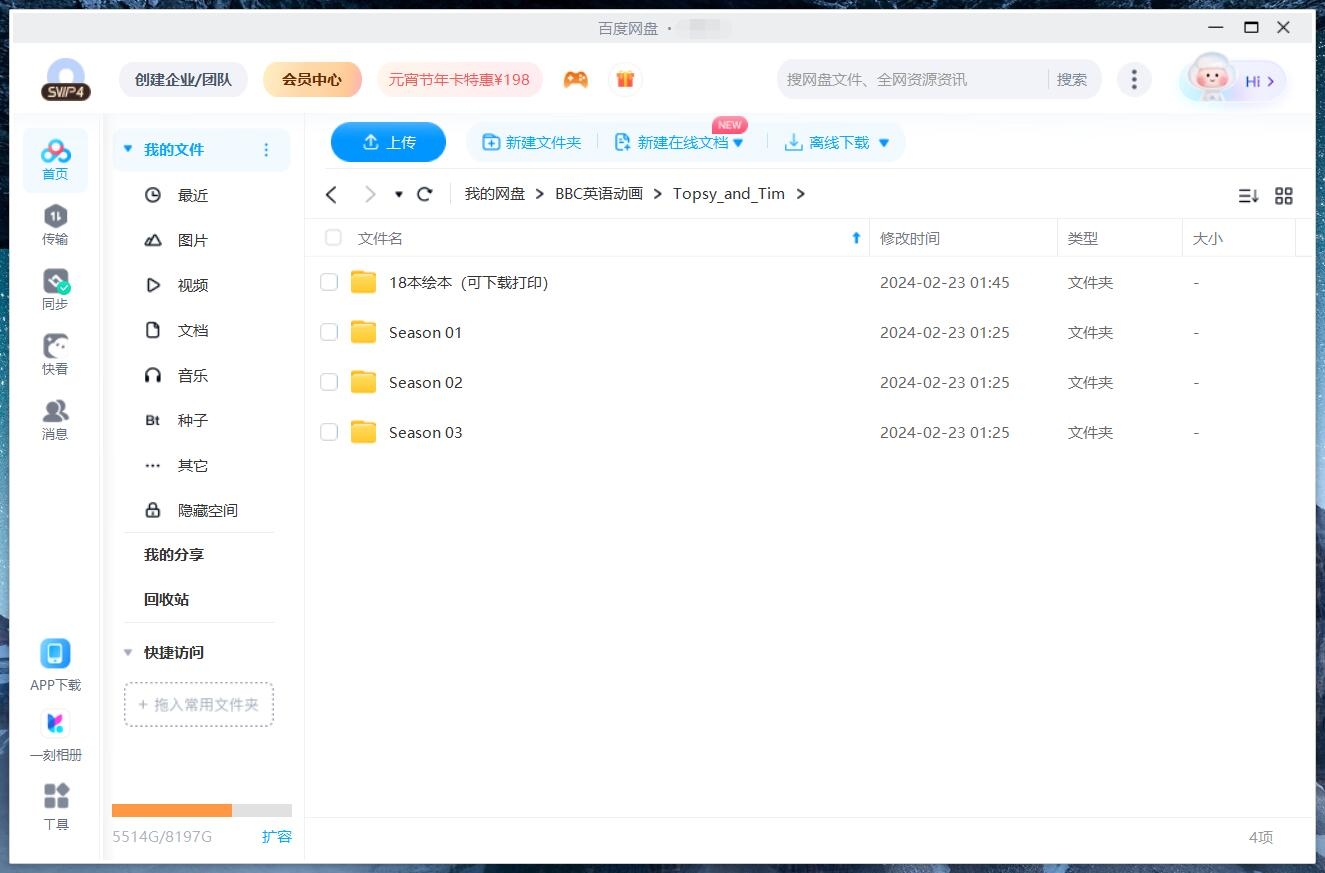Viewport: 1325px width, 873px height.
Task: Open Recycle Bin (回收站) in the sidebar
Action: point(166,599)
